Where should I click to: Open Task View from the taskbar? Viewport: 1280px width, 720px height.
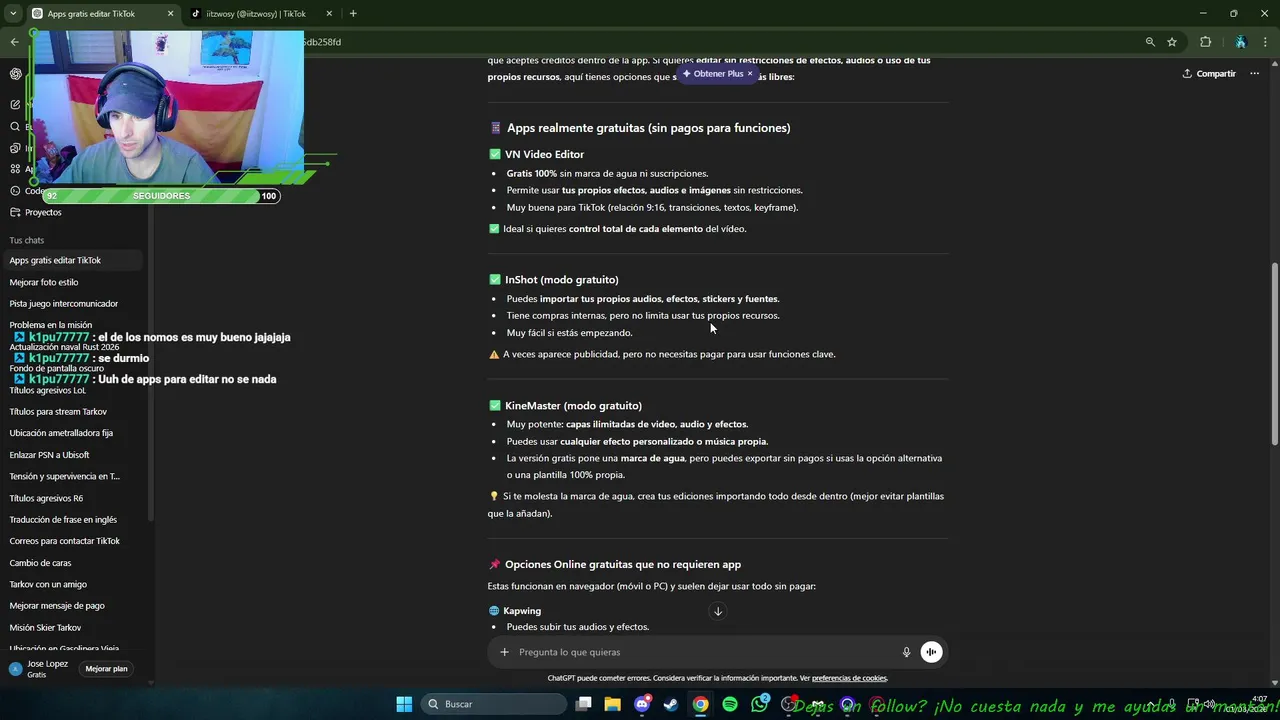coord(584,704)
